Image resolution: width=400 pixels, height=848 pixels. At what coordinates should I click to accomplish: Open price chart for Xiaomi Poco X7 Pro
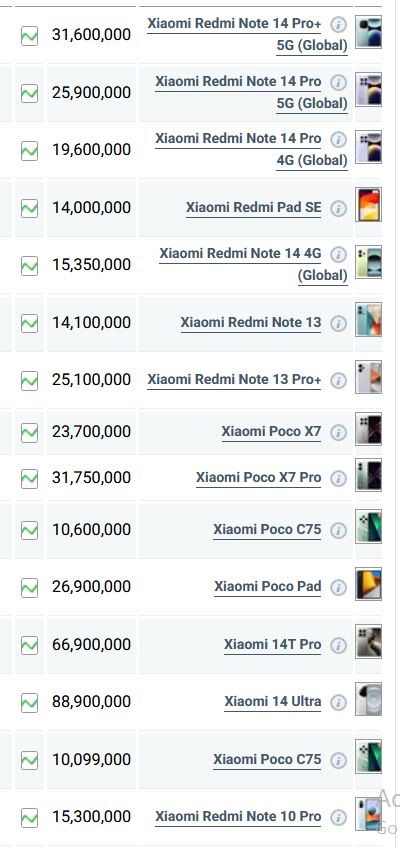pos(29,478)
